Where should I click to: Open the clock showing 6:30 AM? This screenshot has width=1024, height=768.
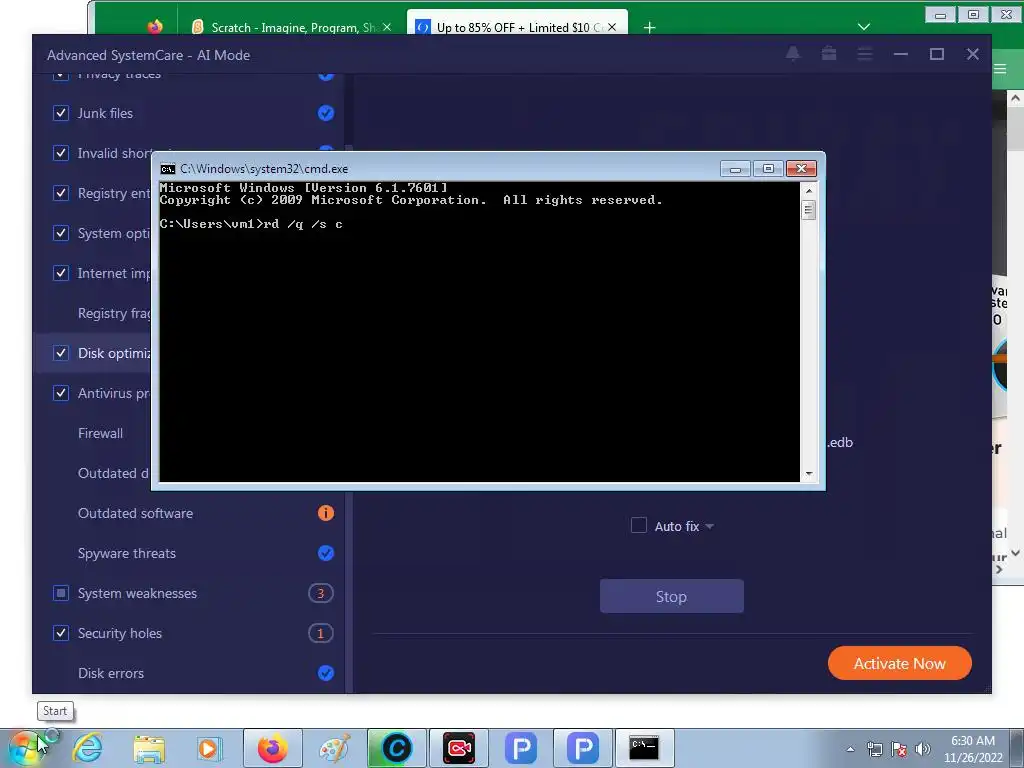[x=973, y=749]
